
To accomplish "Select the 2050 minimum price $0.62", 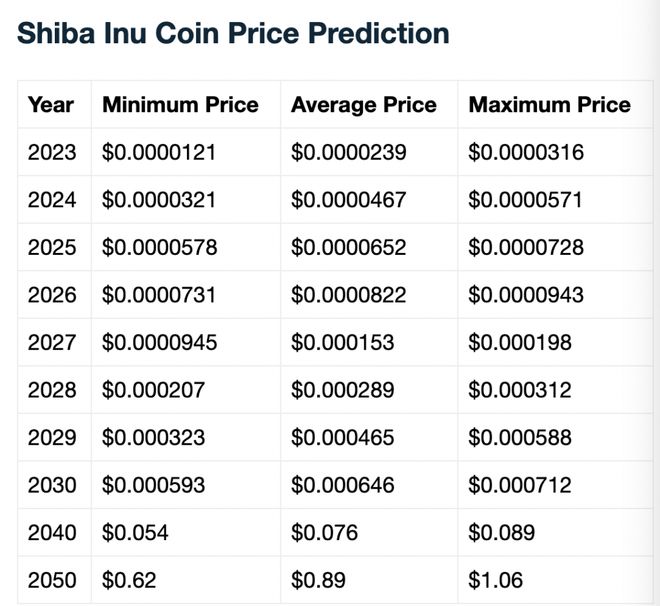I will click(x=129, y=579).
